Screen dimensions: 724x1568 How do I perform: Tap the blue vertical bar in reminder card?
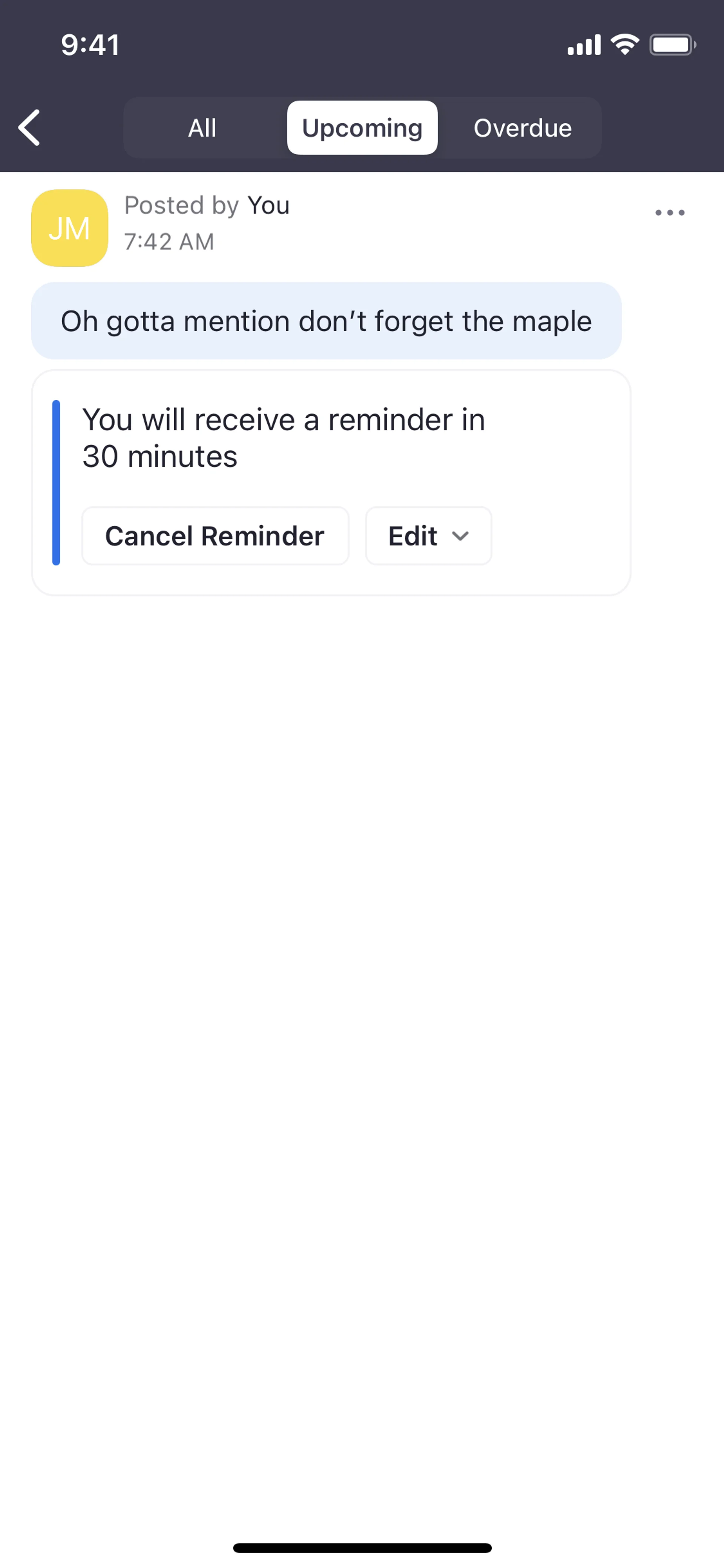(56, 483)
